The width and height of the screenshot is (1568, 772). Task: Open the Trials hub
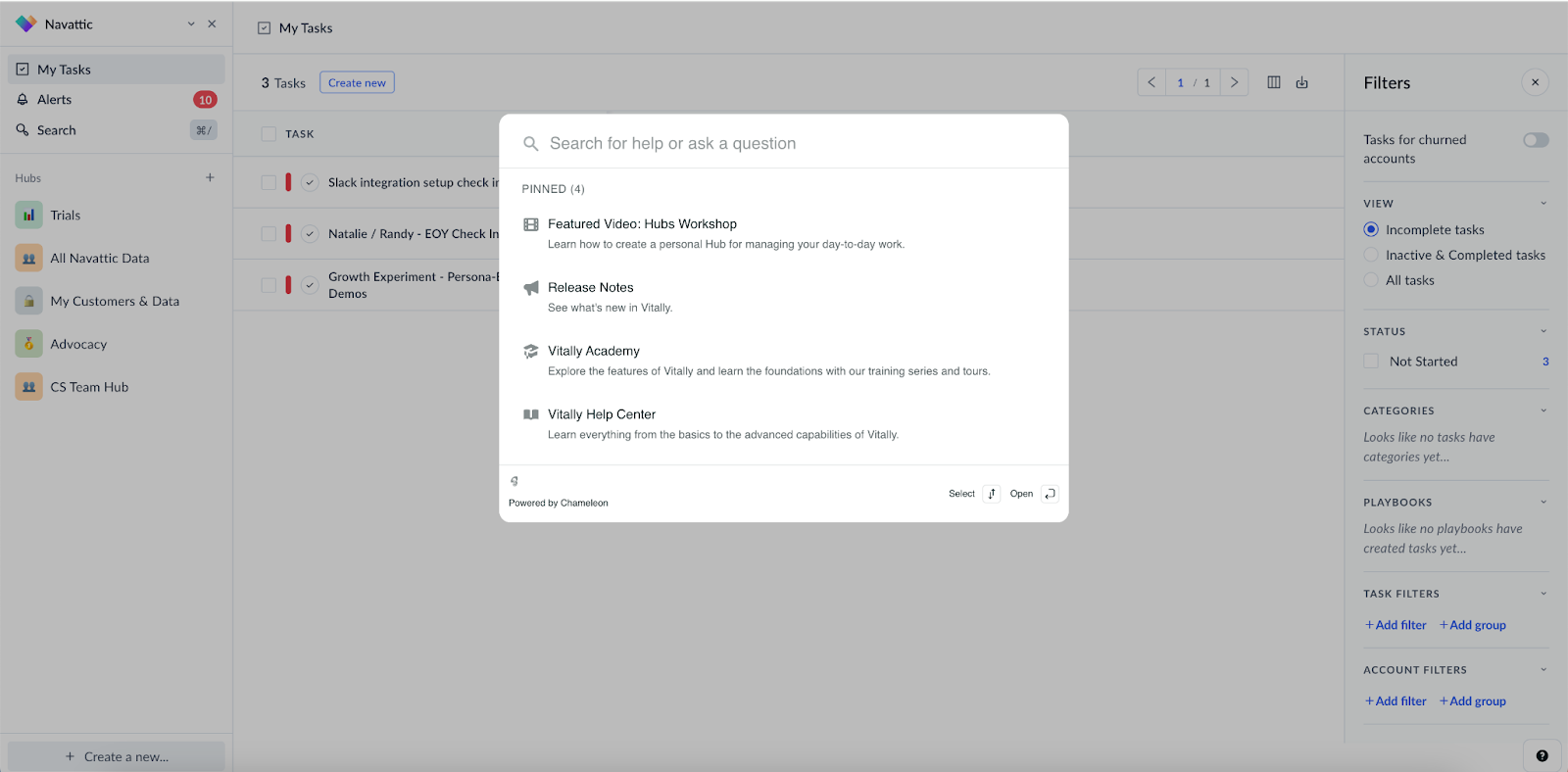coord(117,216)
